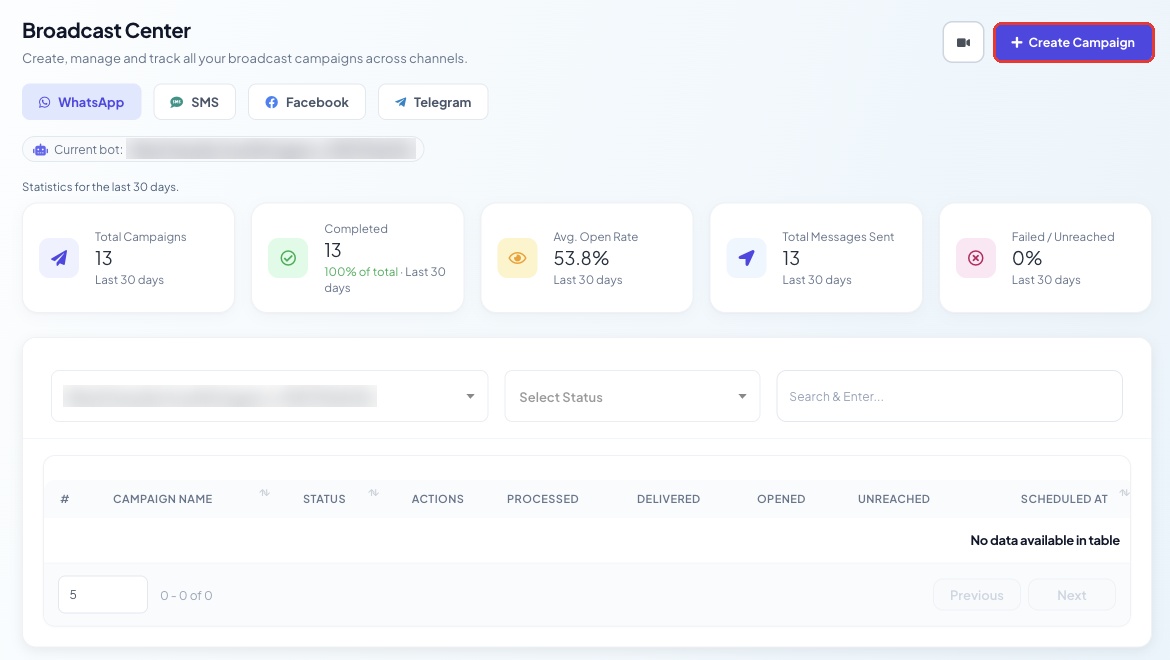Image resolution: width=1170 pixels, height=660 pixels.
Task: Click 'Statistics for the last 30 days.' text
Action: coord(101,186)
